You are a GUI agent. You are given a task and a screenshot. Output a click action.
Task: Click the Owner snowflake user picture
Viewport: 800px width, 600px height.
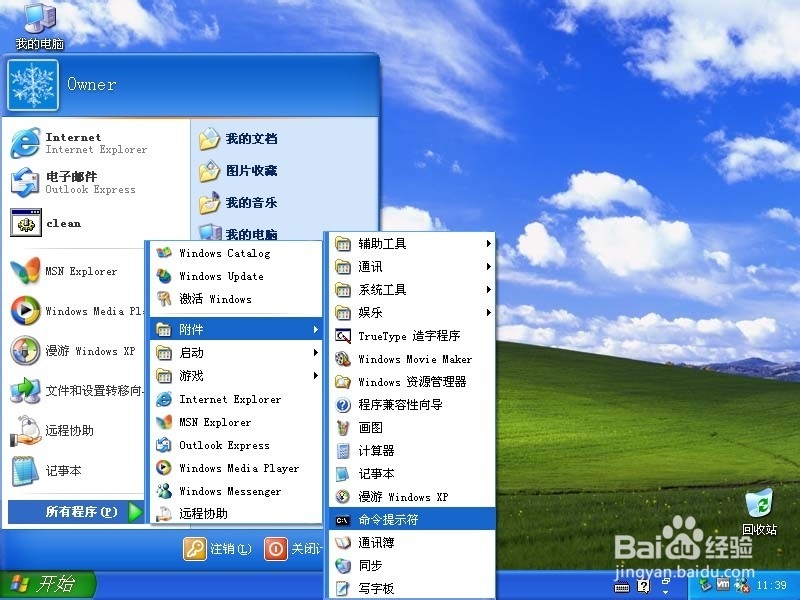[x=33, y=85]
